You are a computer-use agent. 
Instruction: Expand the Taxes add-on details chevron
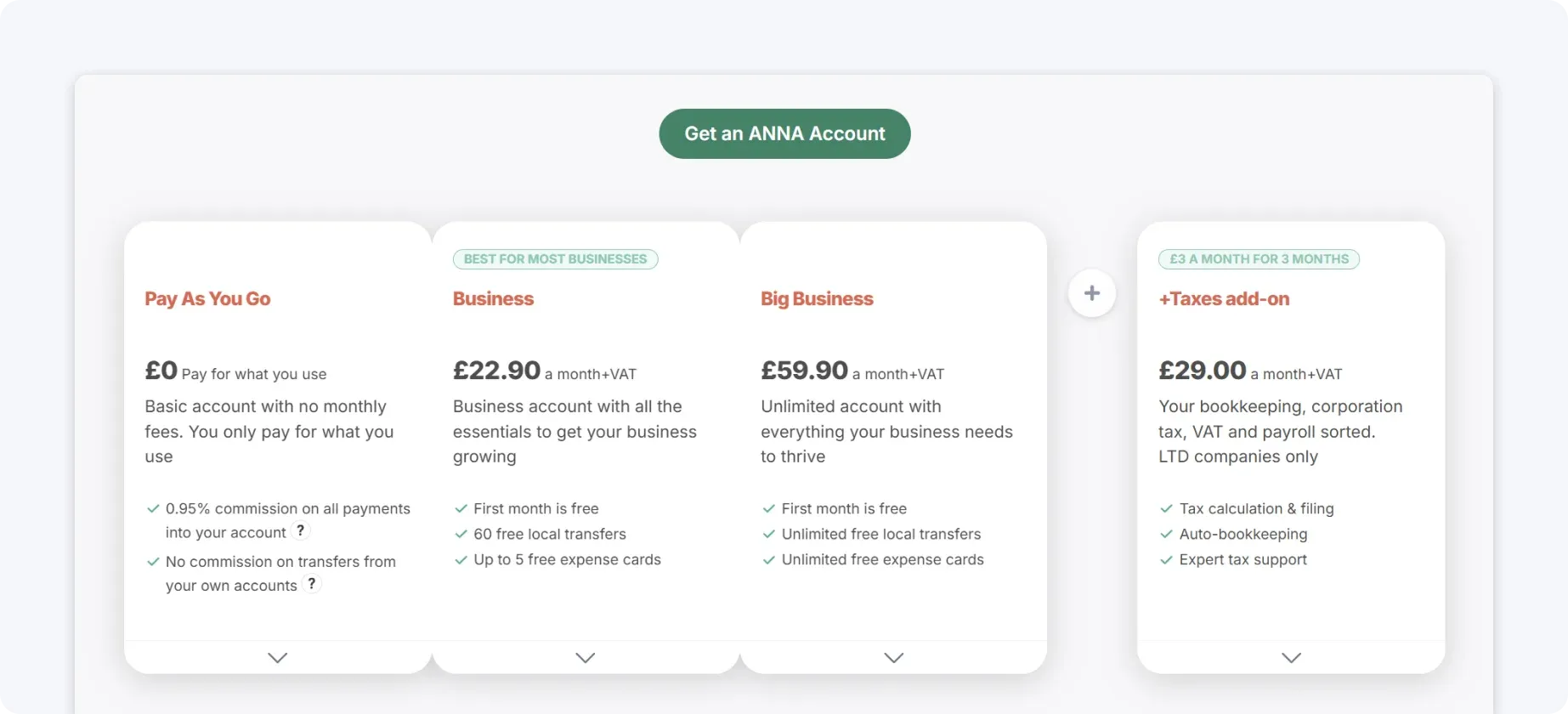click(x=1291, y=657)
